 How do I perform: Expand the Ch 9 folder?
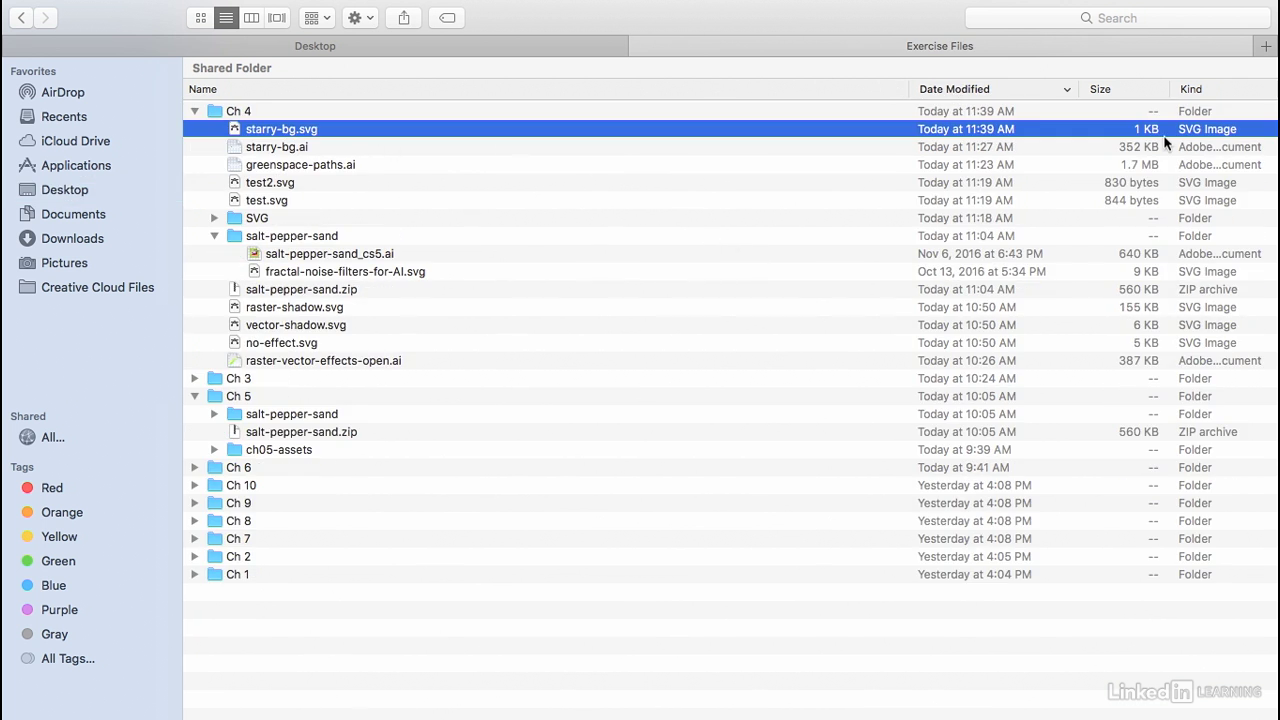coord(195,503)
